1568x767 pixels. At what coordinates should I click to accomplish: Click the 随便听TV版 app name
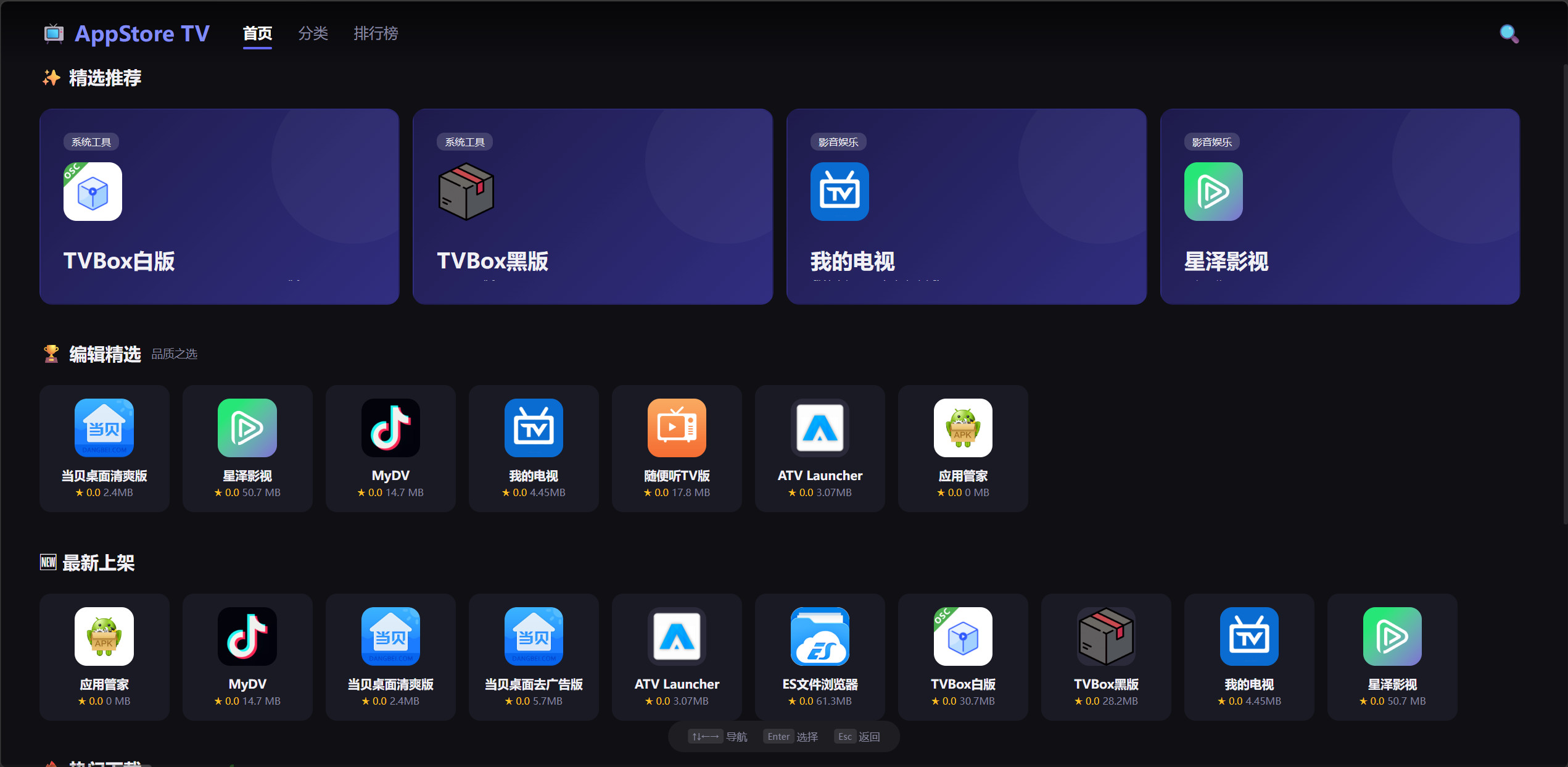click(677, 476)
